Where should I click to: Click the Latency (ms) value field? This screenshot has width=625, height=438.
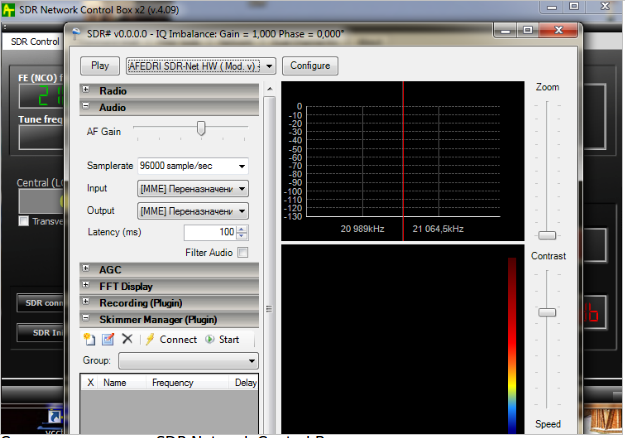(x=210, y=232)
